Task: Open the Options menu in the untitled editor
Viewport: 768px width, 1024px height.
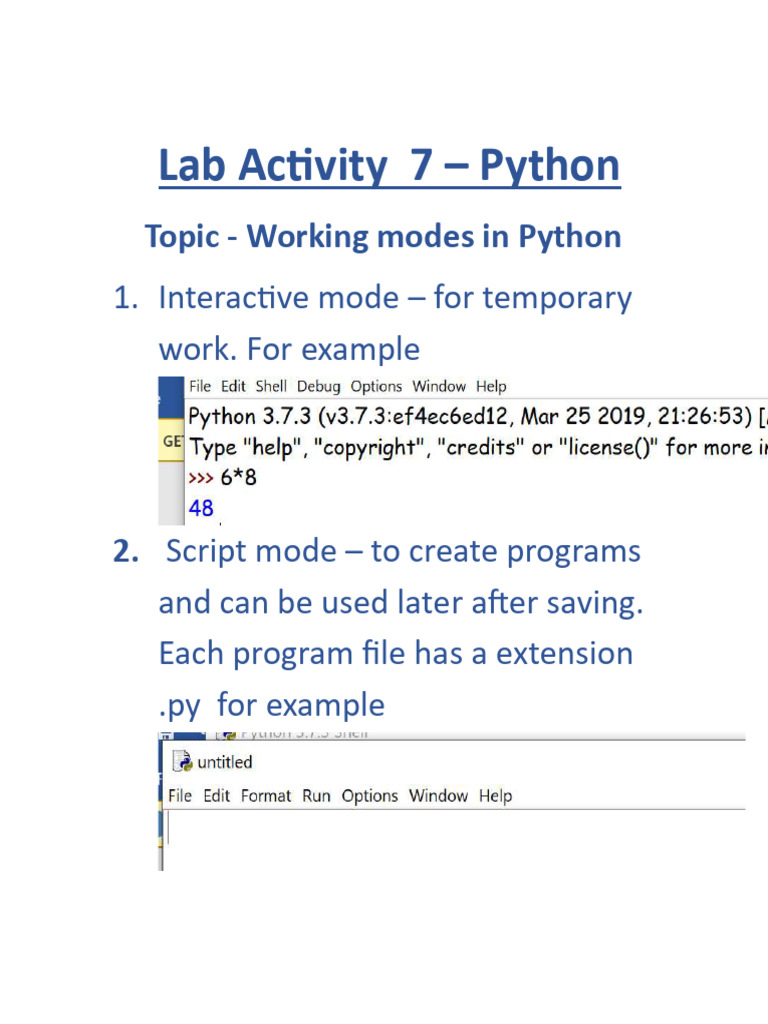Action: tap(369, 796)
